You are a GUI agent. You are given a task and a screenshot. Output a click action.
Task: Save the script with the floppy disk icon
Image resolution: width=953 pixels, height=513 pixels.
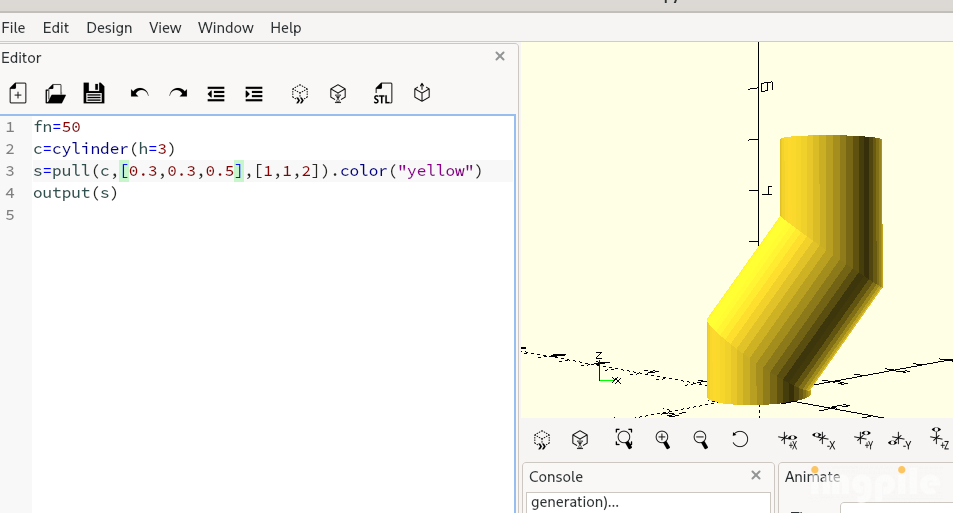[94, 94]
